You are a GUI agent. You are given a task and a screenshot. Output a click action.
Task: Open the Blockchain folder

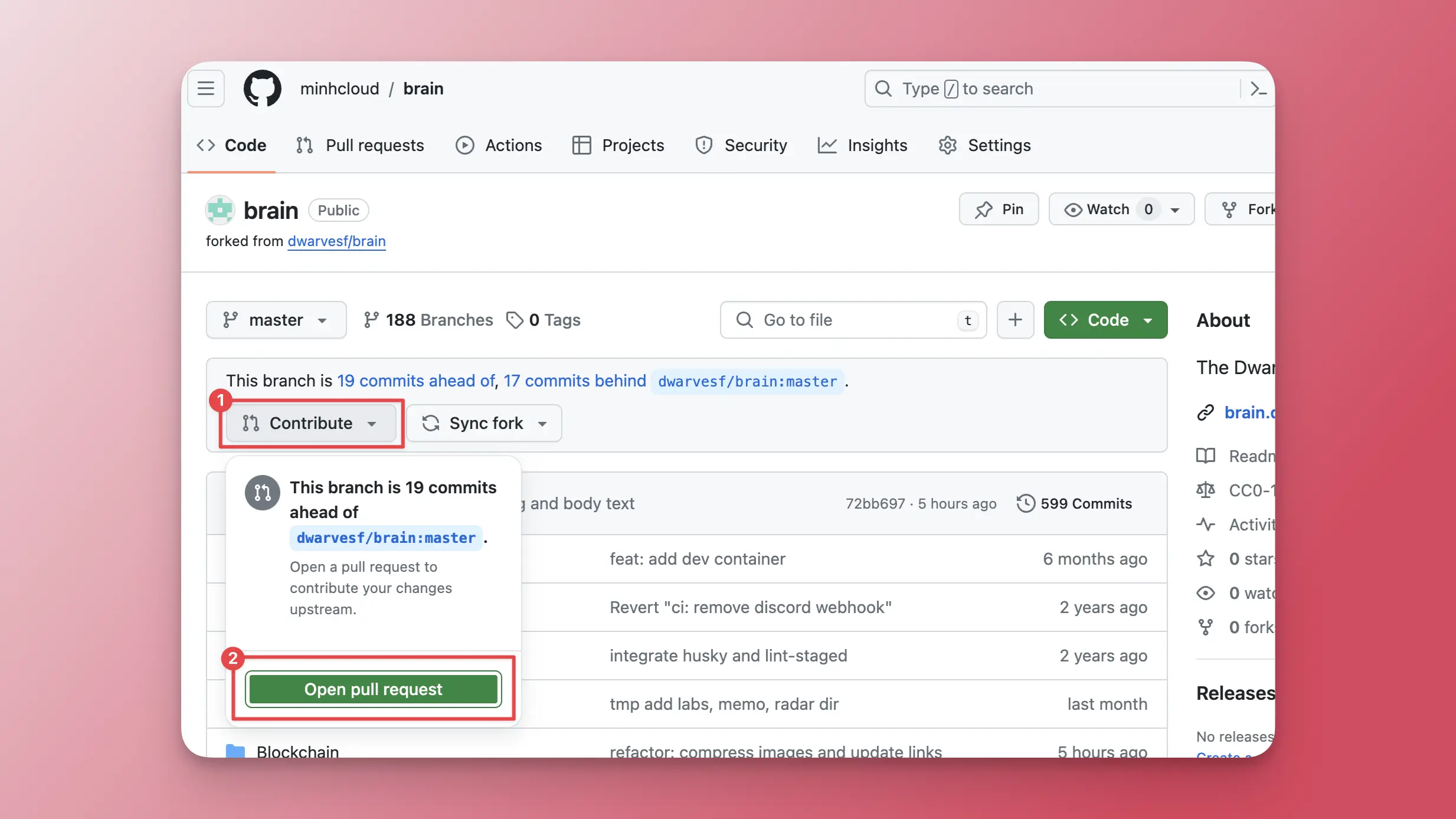pos(297,751)
